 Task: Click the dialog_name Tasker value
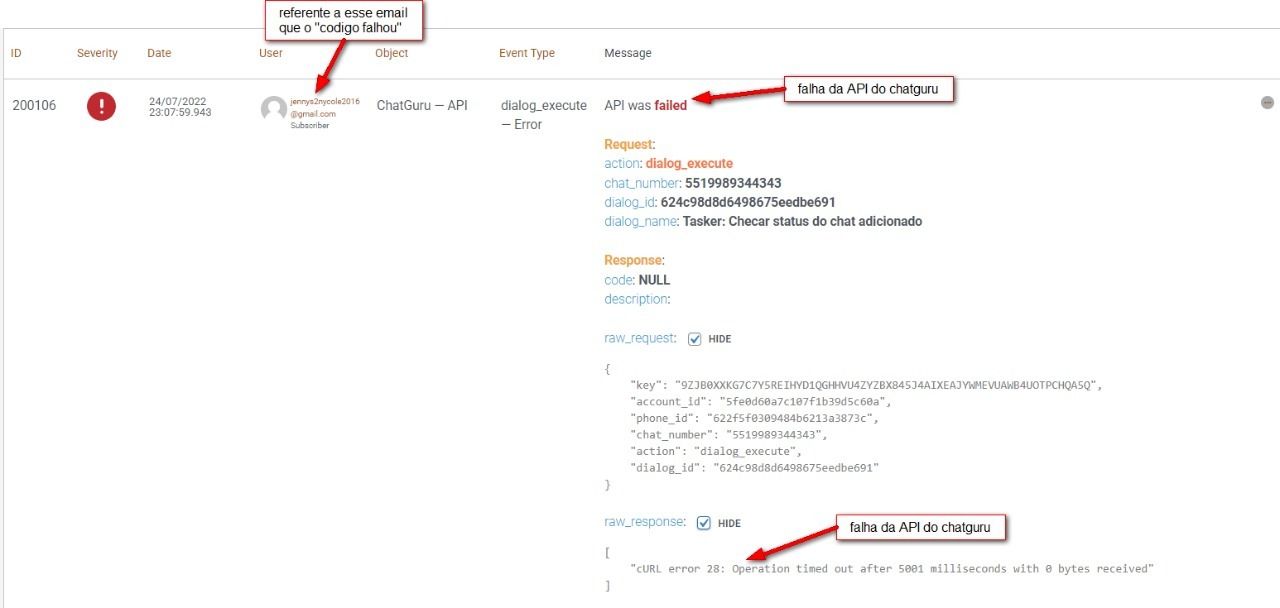click(803, 221)
